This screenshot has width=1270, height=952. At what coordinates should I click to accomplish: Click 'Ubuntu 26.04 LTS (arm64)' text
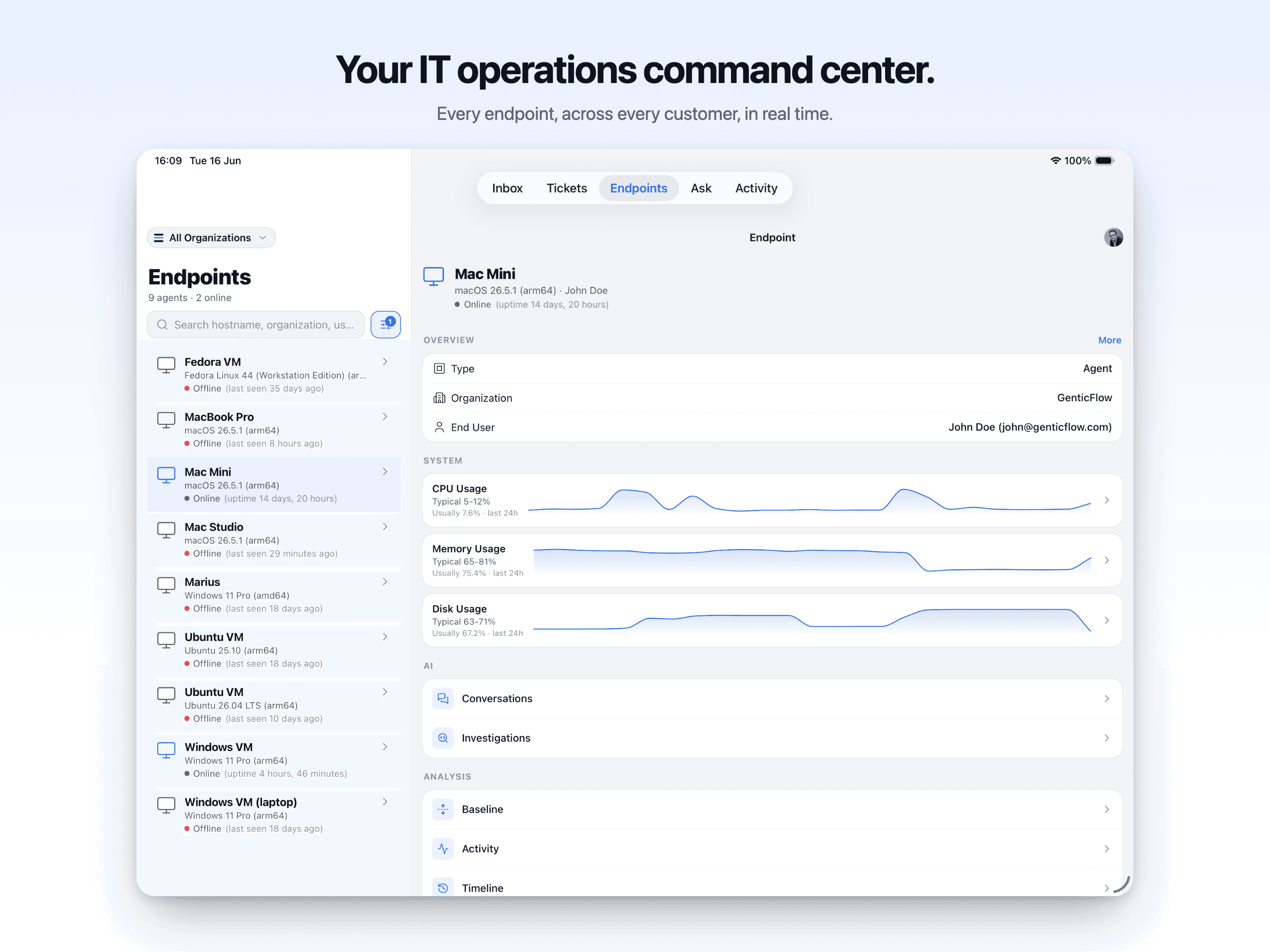[240, 706]
